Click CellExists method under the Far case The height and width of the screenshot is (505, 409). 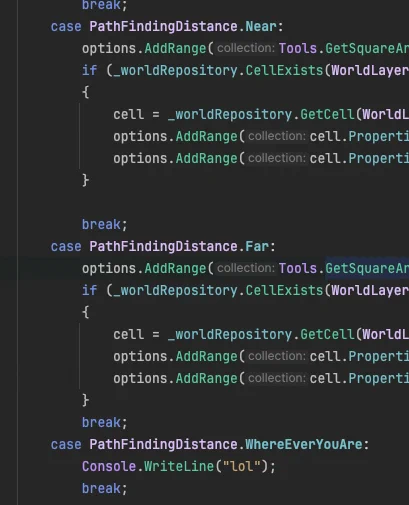[284, 291]
